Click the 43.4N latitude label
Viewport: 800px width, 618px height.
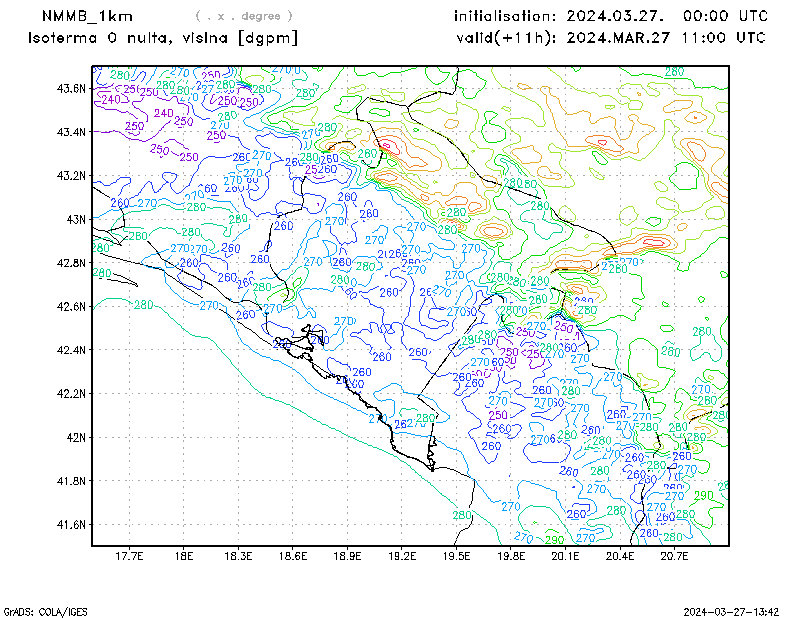[x=71, y=132]
